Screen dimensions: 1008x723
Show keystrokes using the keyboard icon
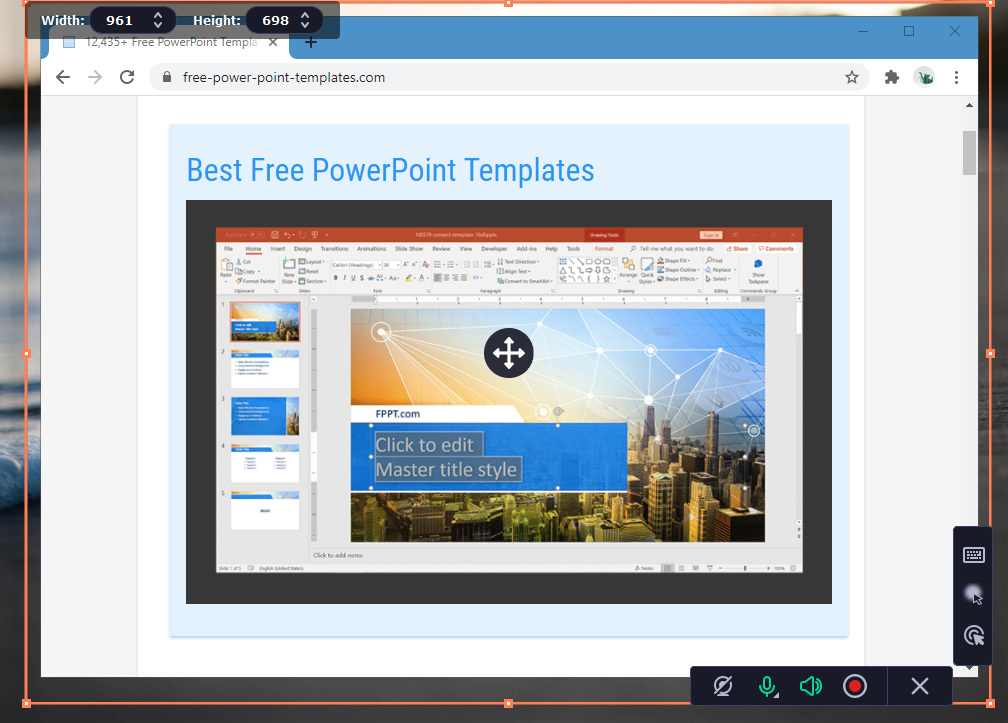pyautogui.click(x=973, y=555)
